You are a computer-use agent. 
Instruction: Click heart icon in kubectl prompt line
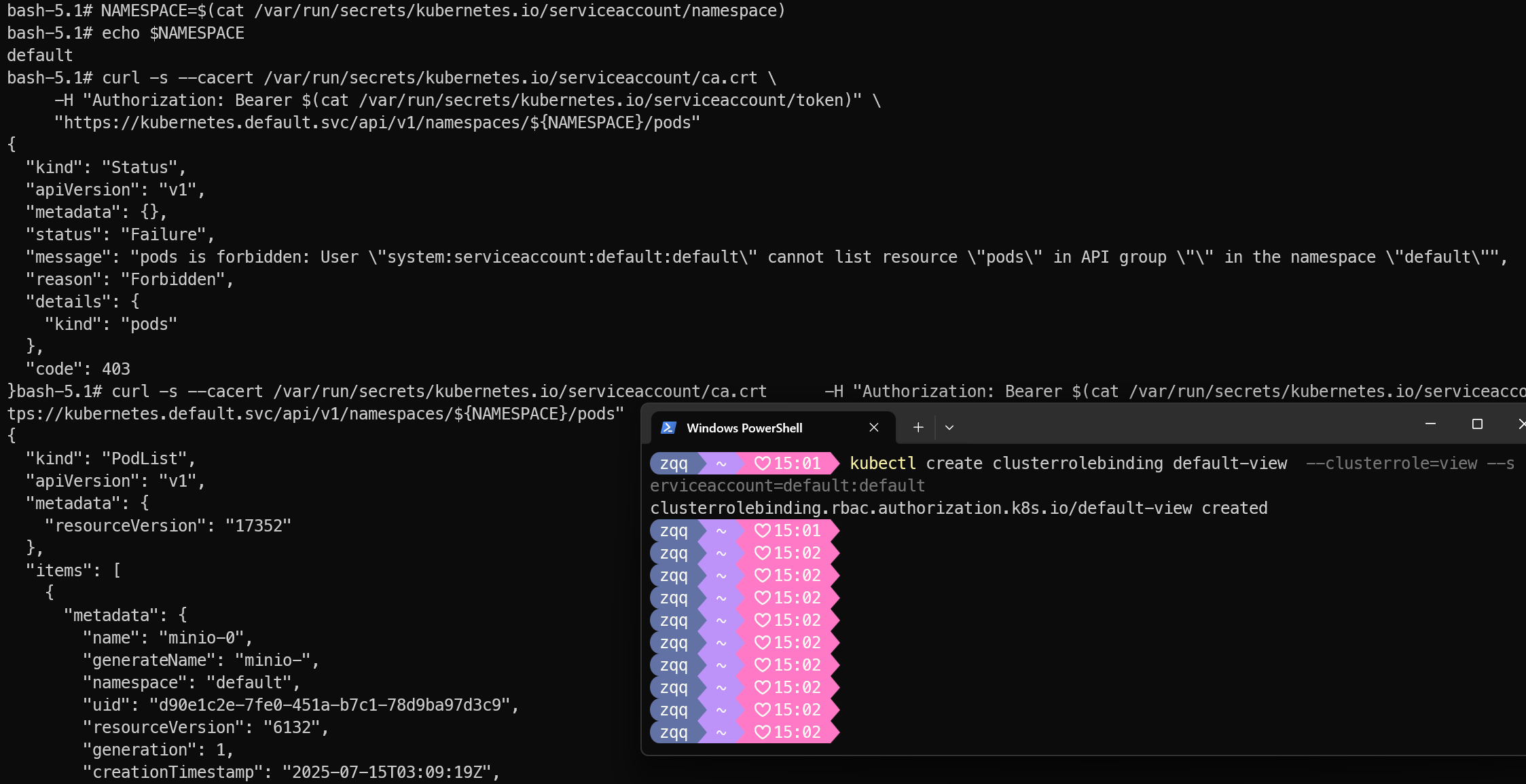pos(763,464)
